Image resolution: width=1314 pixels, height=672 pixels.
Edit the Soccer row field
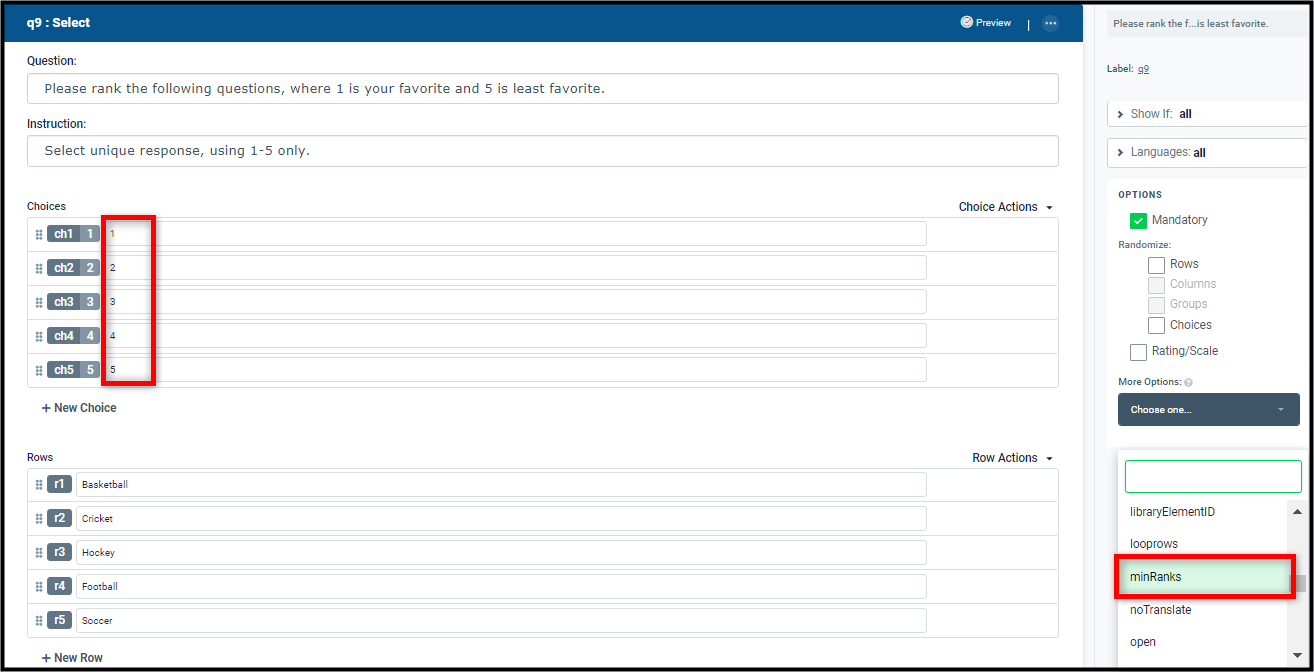[x=501, y=620]
